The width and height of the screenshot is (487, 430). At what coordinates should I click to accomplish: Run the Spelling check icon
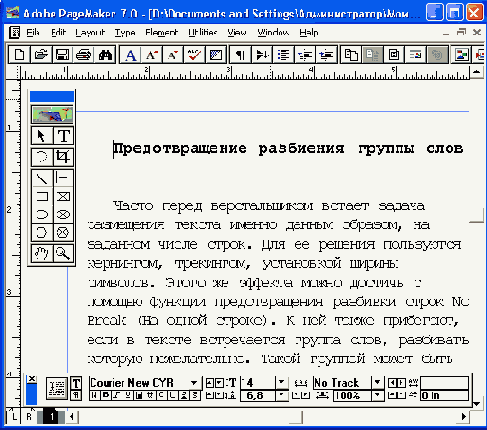[194, 55]
